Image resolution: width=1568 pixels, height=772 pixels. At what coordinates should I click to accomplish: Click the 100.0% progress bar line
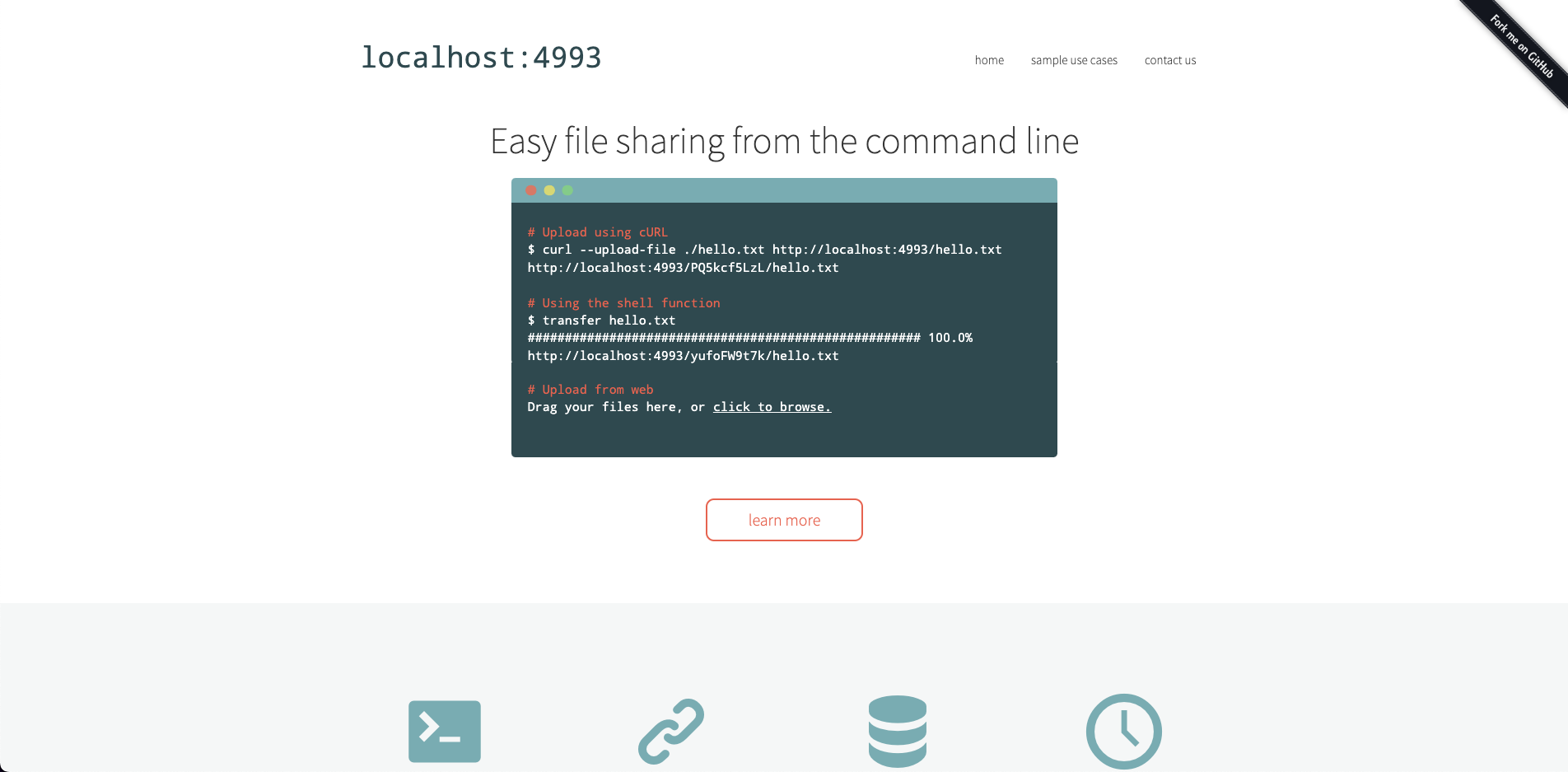(750, 338)
